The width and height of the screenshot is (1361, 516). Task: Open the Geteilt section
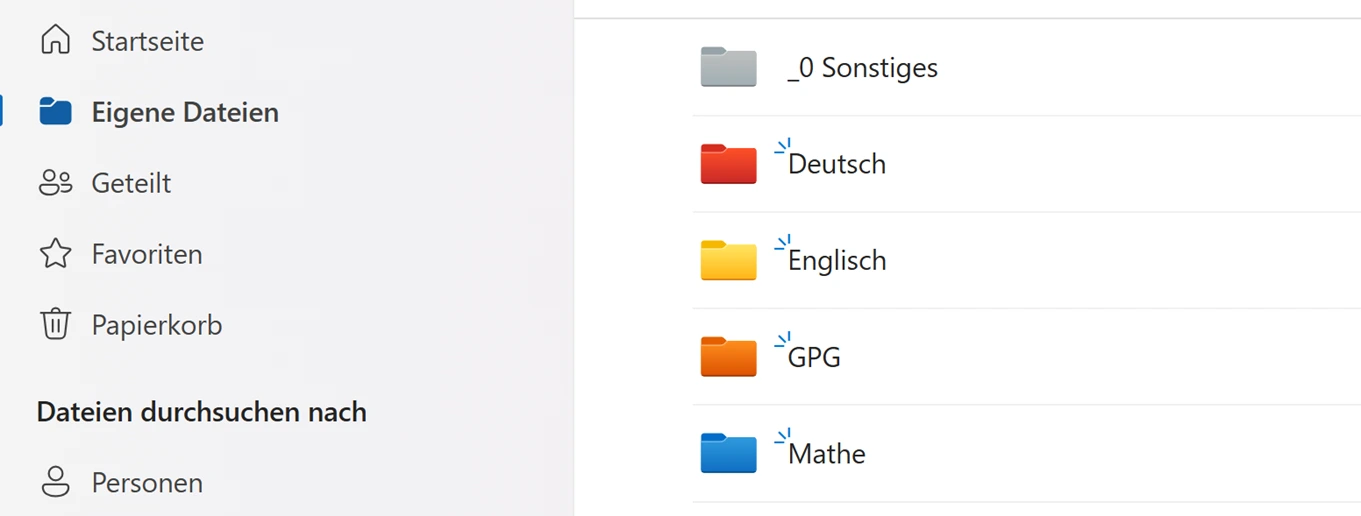[131, 183]
